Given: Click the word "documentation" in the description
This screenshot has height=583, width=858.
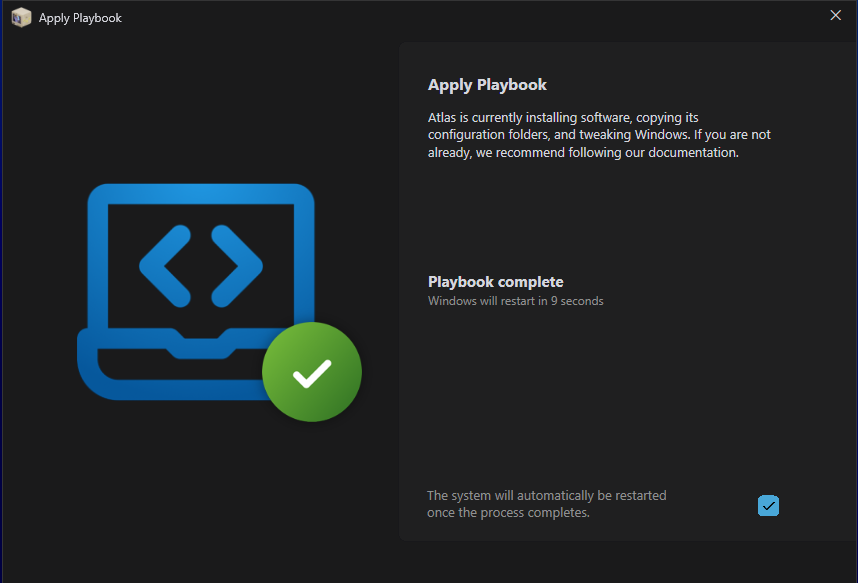Looking at the screenshot, I should [692, 153].
